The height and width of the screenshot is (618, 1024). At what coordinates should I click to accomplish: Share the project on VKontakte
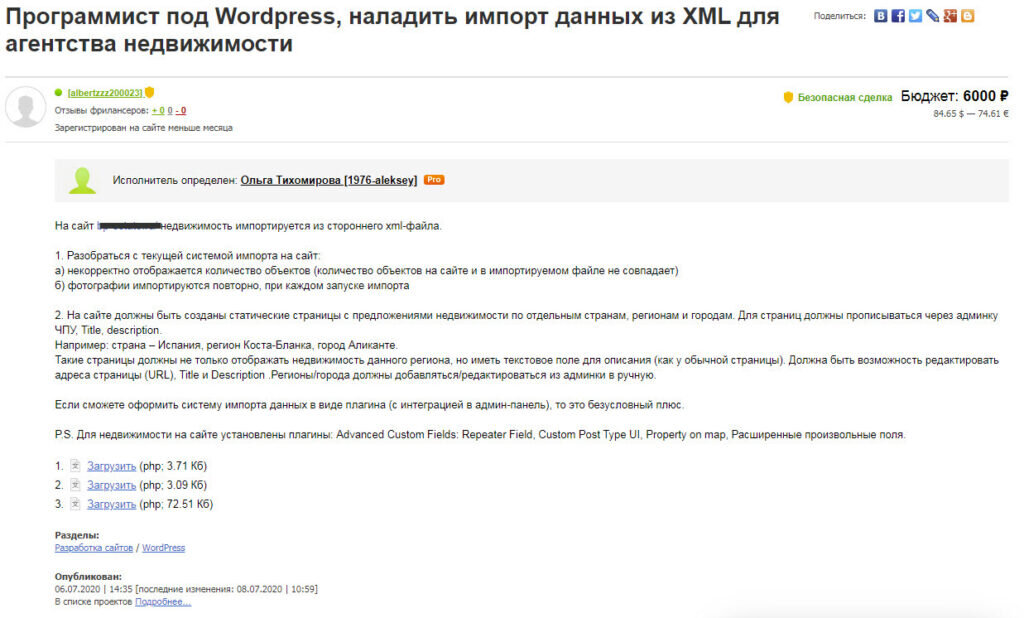coord(880,16)
